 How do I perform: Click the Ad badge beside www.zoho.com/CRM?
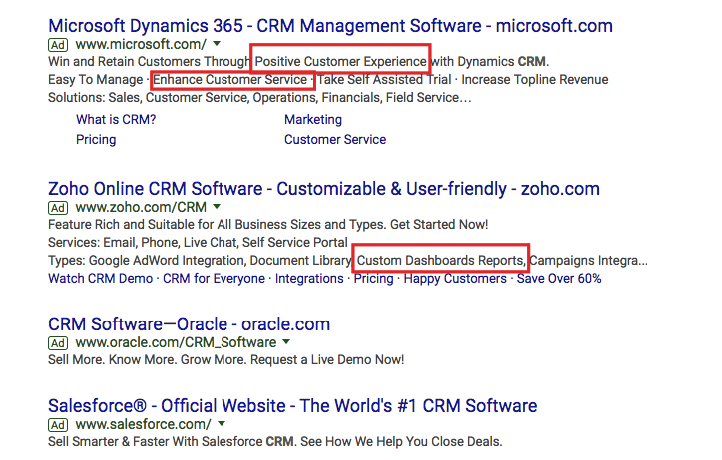coord(57,208)
